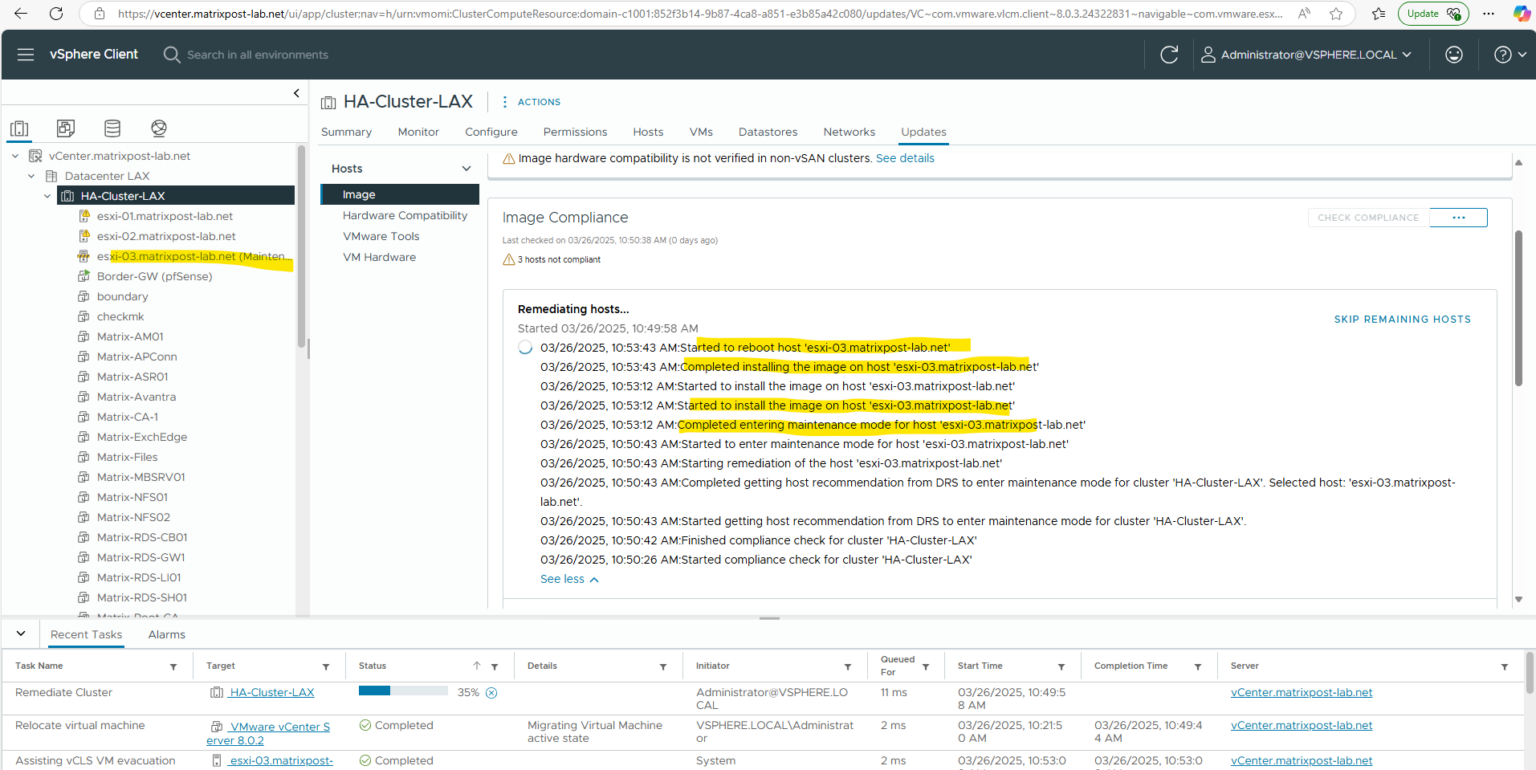Switch to the Monitor tab

pyautogui.click(x=418, y=131)
